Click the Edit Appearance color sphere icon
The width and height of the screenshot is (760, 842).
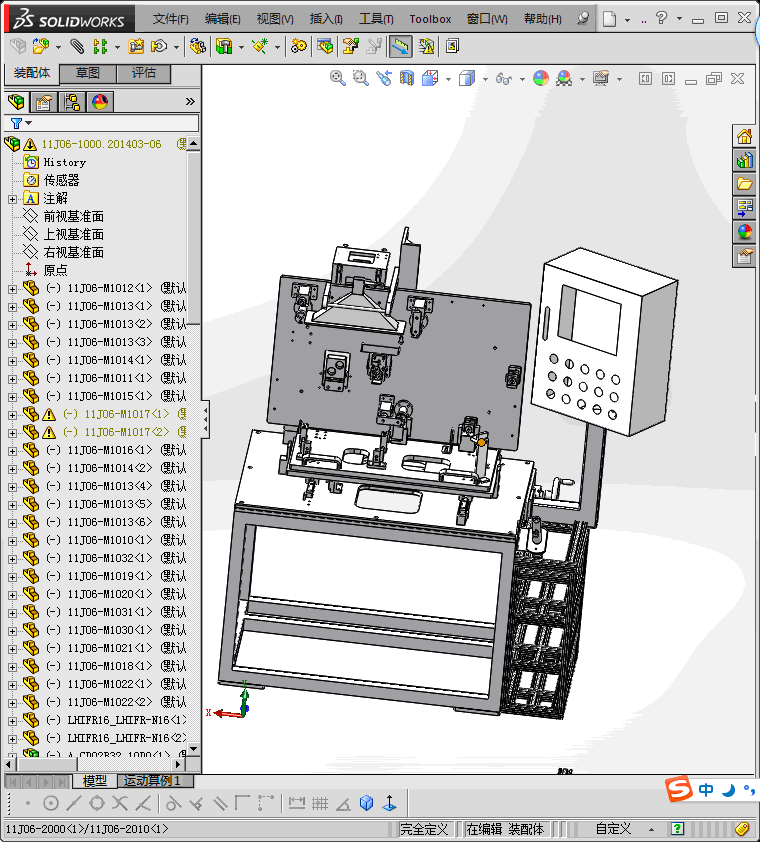click(541, 78)
